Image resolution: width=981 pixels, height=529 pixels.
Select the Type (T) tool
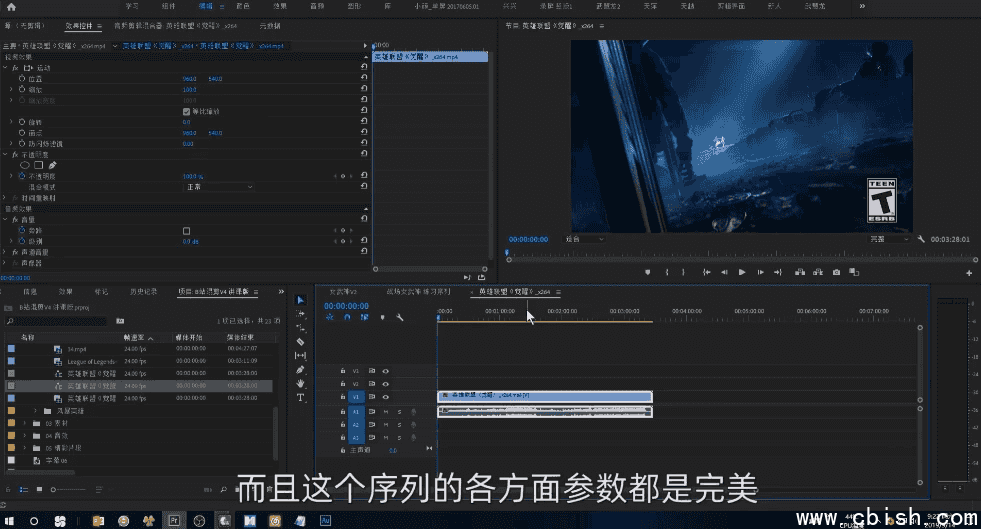(300, 398)
